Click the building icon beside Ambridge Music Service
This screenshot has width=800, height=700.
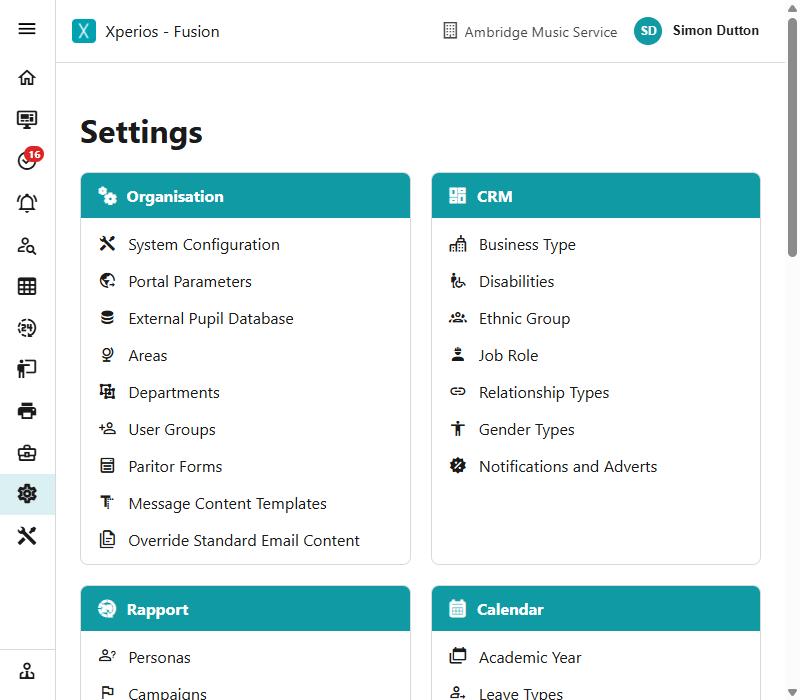tap(450, 31)
